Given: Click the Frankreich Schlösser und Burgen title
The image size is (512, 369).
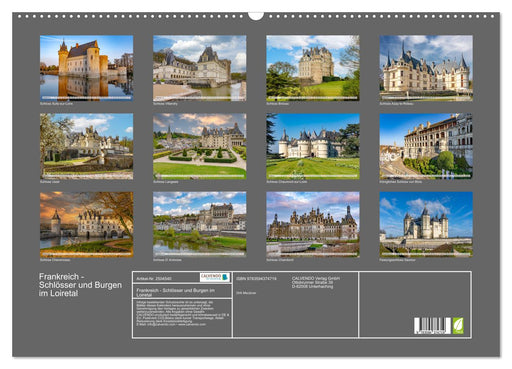Looking at the screenshot, I should point(80,285).
